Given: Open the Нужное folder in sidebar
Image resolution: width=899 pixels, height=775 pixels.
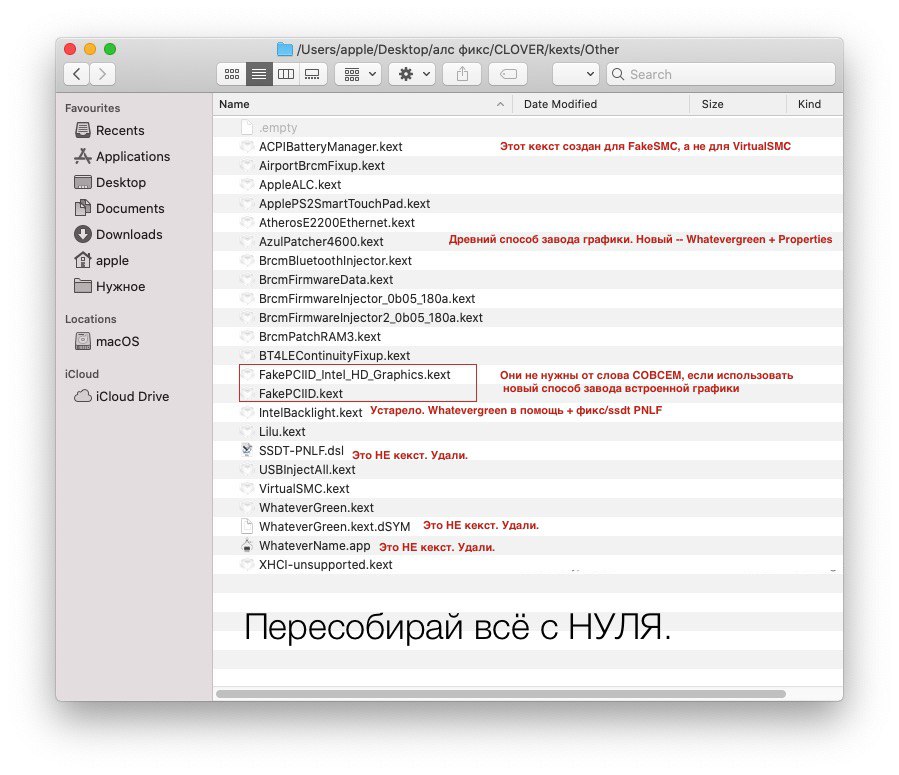Looking at the screenshot, I should (109, 286).
